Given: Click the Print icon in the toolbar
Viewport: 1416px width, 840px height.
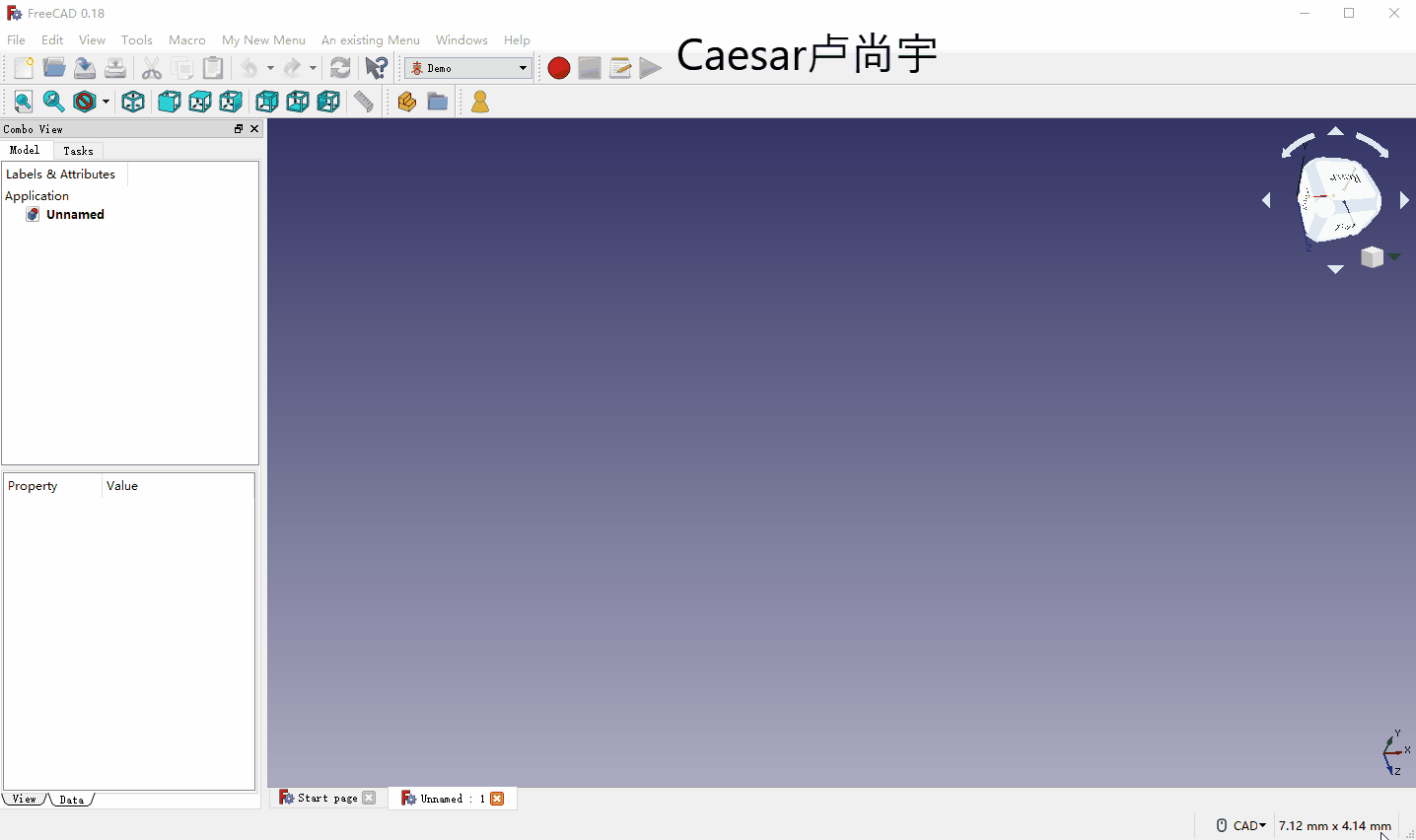Looking at the screenshot, I should (115, 68).
